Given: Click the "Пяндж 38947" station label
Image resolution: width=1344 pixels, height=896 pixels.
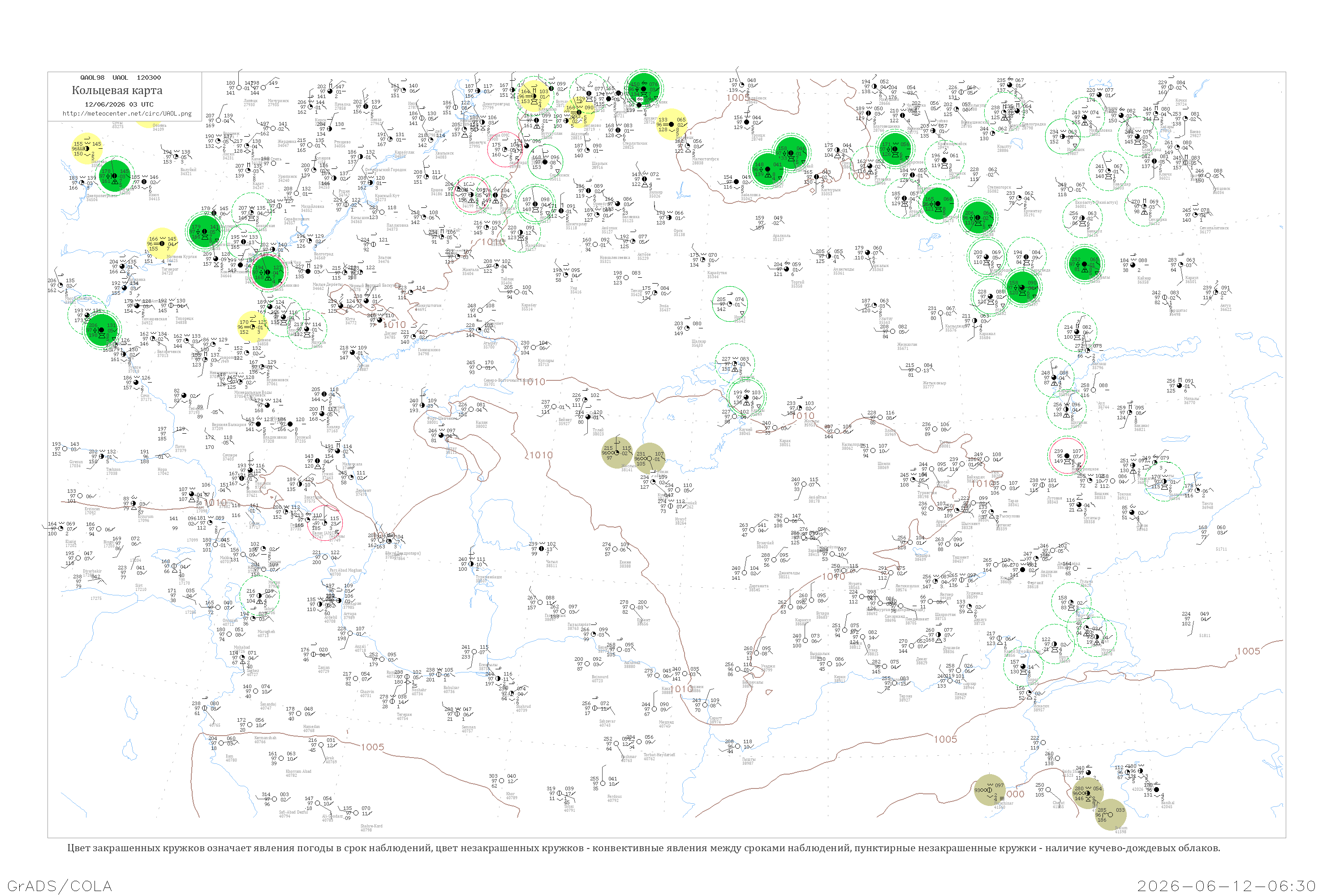Looking at the screenshot, I should (961, 695).
